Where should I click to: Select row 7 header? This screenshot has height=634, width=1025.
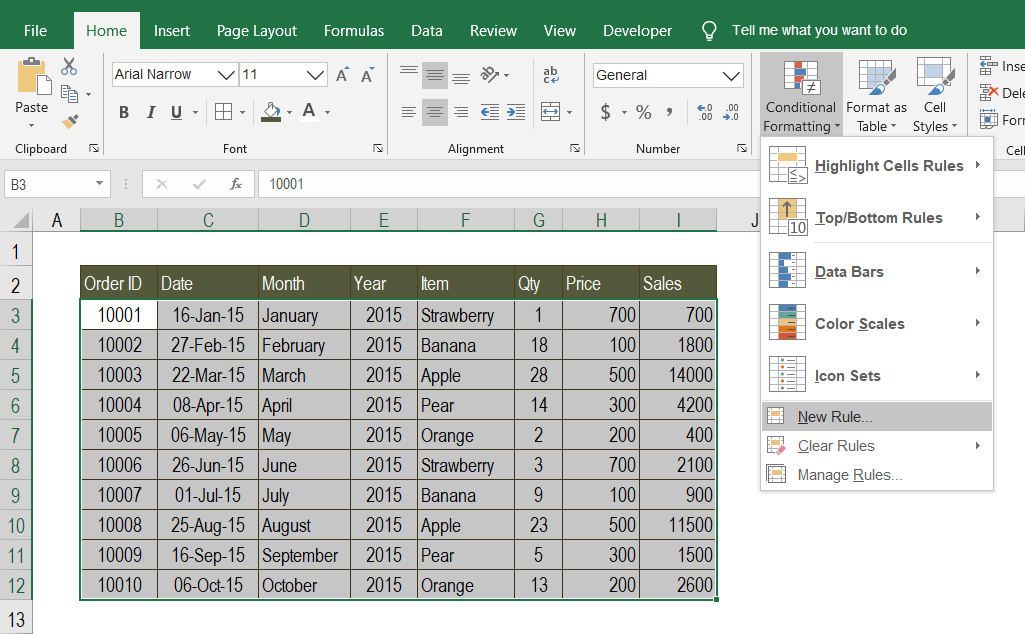(x=16, y=435)
